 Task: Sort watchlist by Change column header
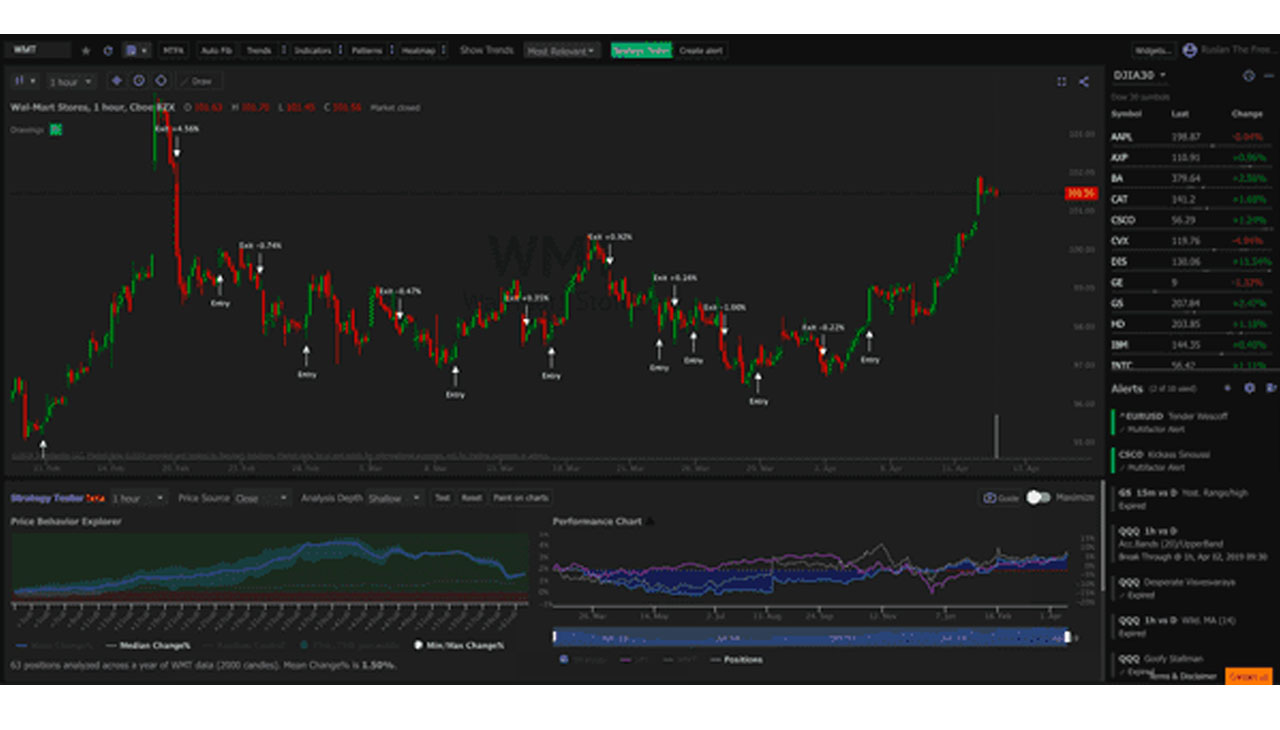point(1246,113)
